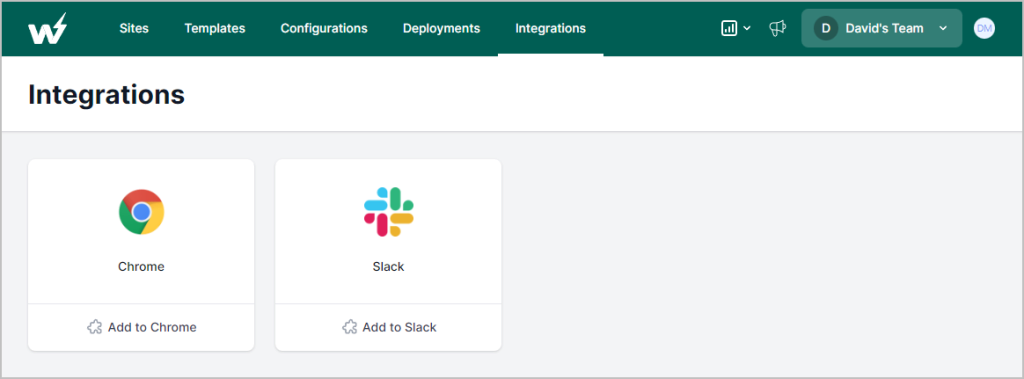
Task: Click Add to Slack button
Action: click(389, 327)
